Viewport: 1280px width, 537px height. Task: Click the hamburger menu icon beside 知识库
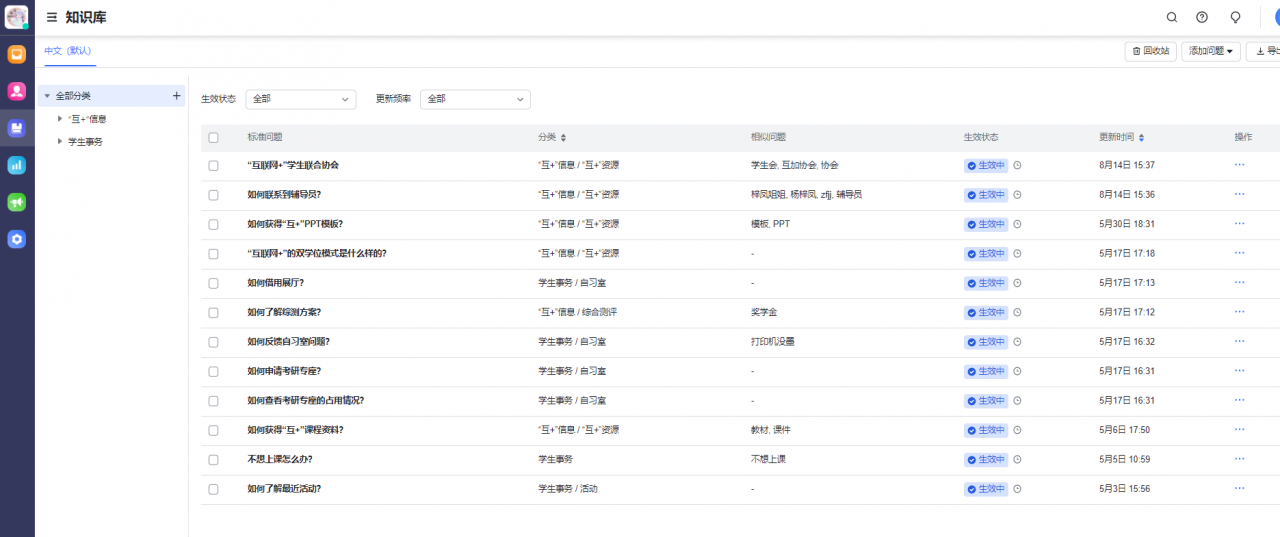(52, 18)
